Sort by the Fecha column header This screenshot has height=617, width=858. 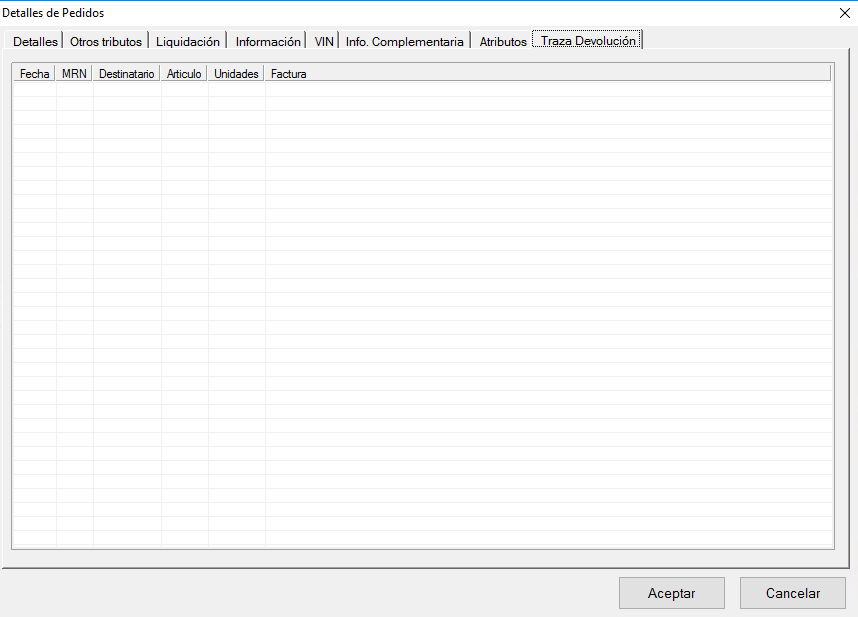pyautogui.click(x=34, y=74)
